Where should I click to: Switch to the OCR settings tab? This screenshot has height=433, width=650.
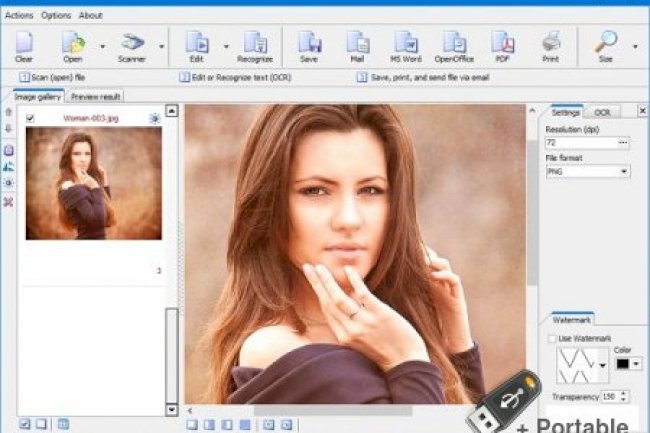point(603,113)
